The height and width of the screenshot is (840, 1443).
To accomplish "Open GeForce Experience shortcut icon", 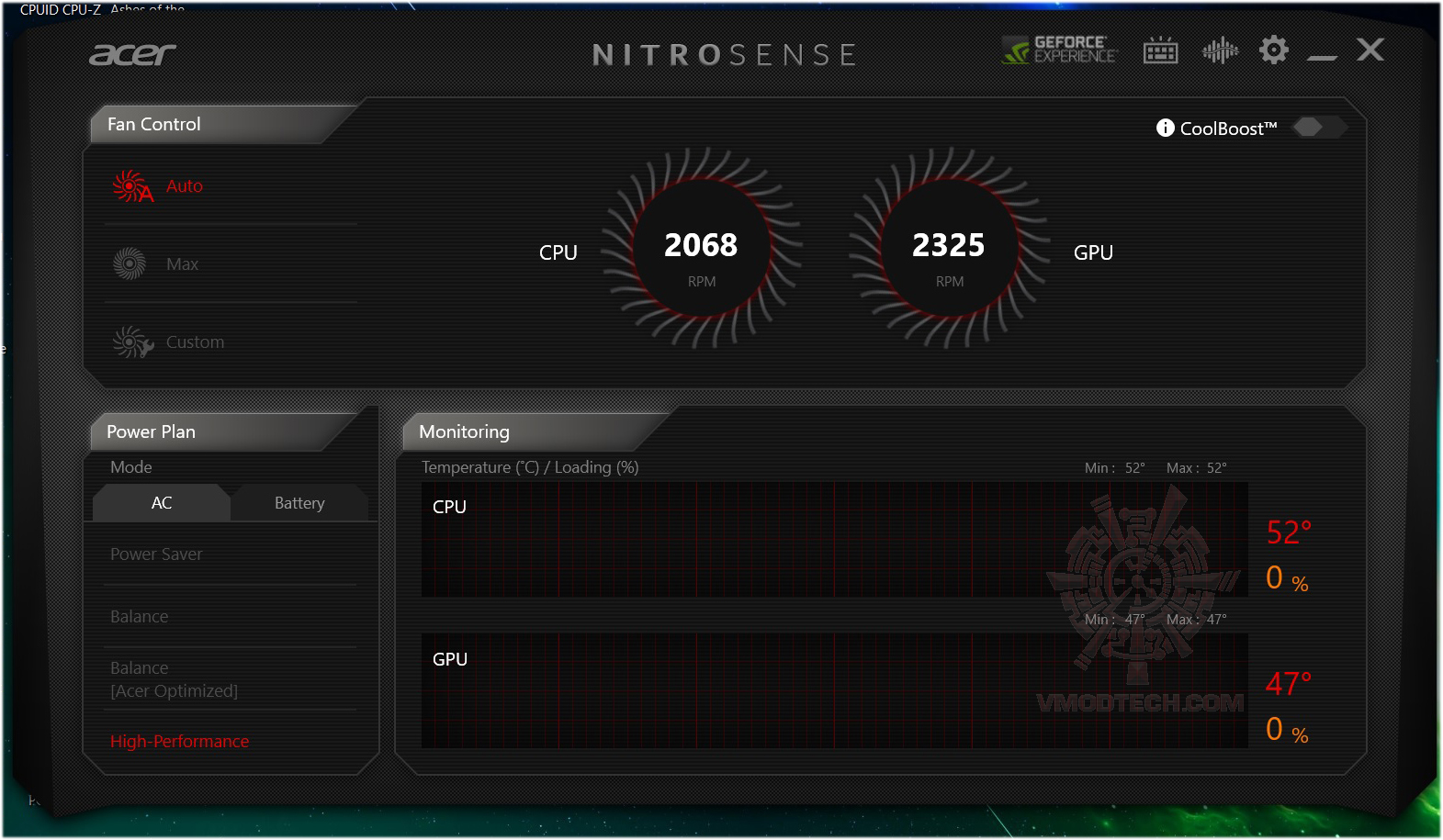I will (1060, 50).
